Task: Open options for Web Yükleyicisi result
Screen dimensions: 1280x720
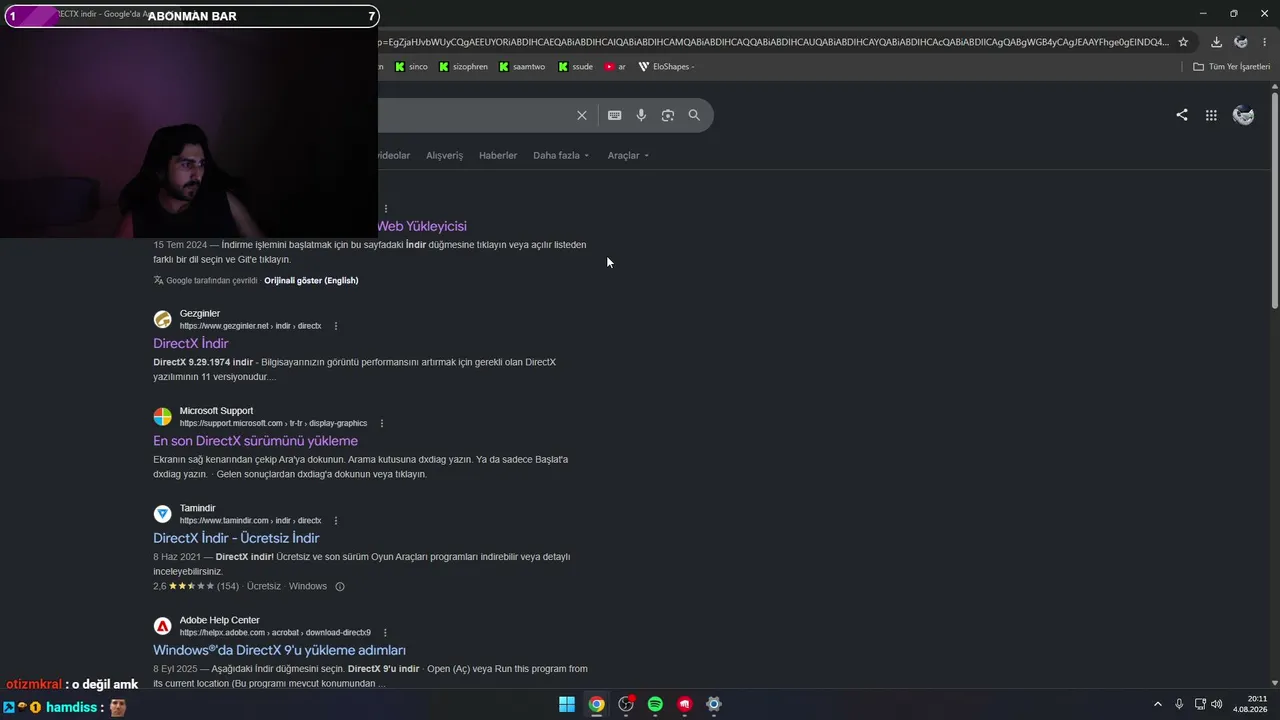Action: click(386, 209)
